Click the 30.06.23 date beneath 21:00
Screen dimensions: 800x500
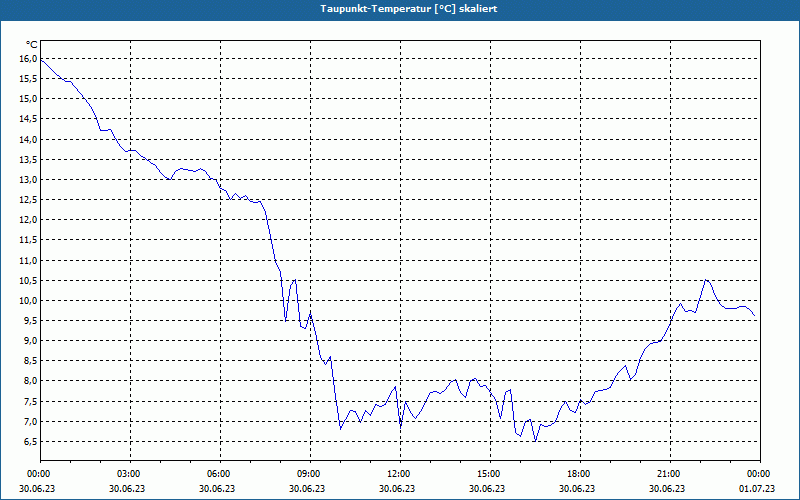pyautogui.click(x=667, y=488)
